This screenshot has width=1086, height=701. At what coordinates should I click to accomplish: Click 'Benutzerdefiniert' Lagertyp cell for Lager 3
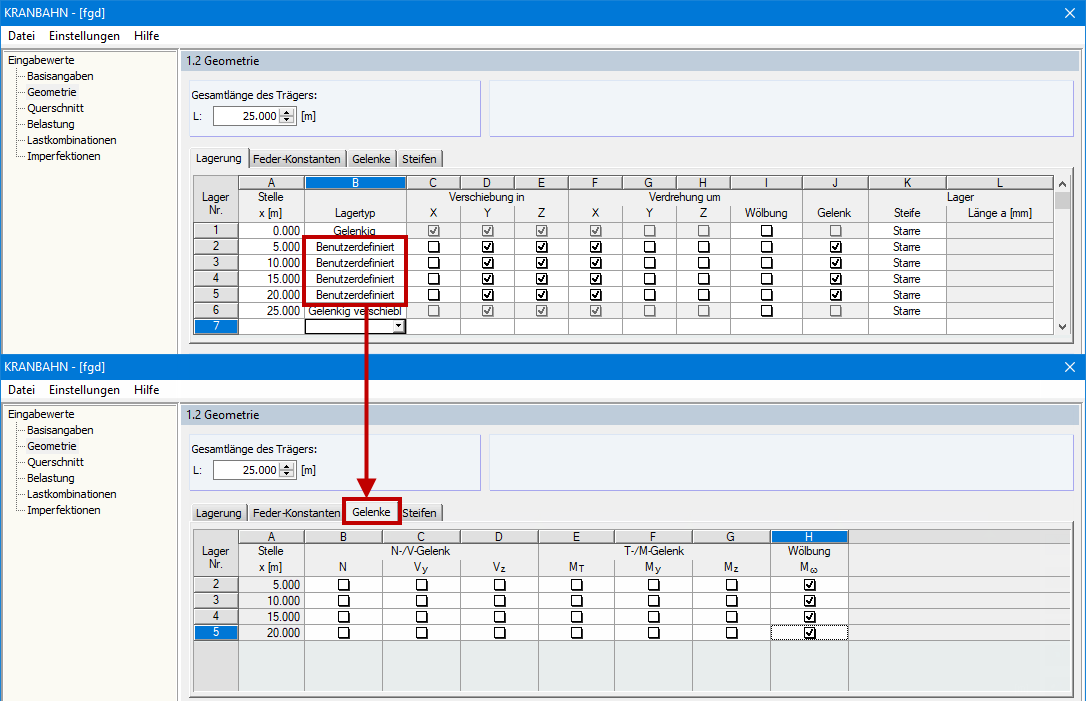[355, 263]
